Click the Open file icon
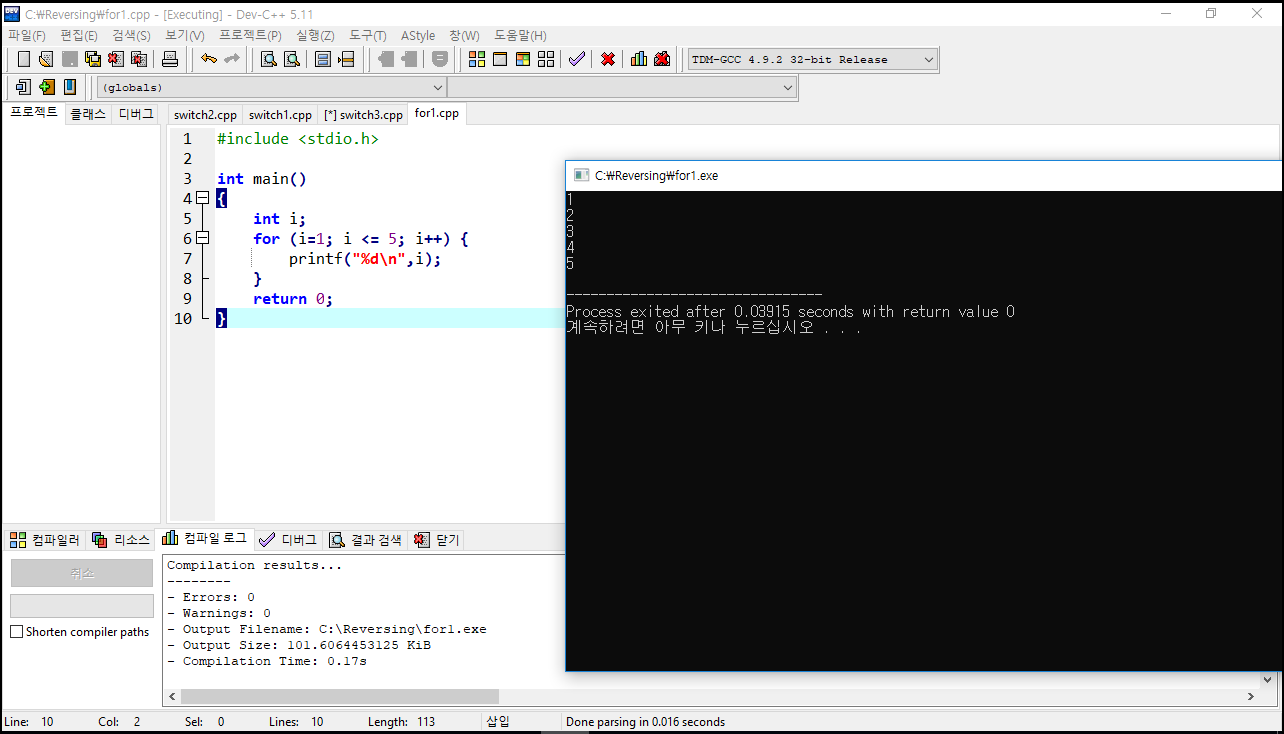The width and height of the screenshot is (1284, 734). (x=46, y=59)
